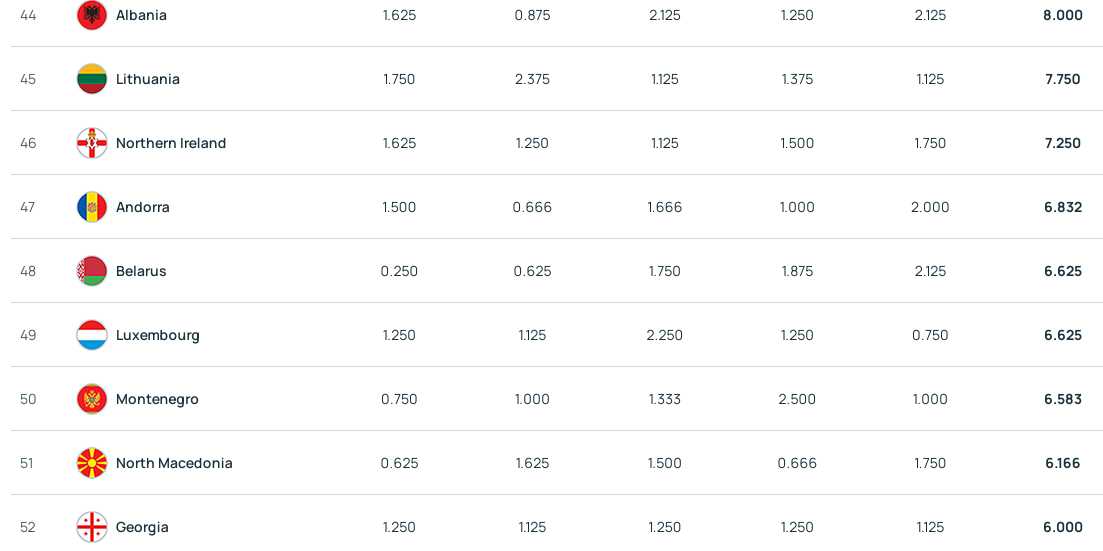Click the Northern Ireland flag icon
The height and width of the screenshot is (551, 1103).
[x=91, y=143]
